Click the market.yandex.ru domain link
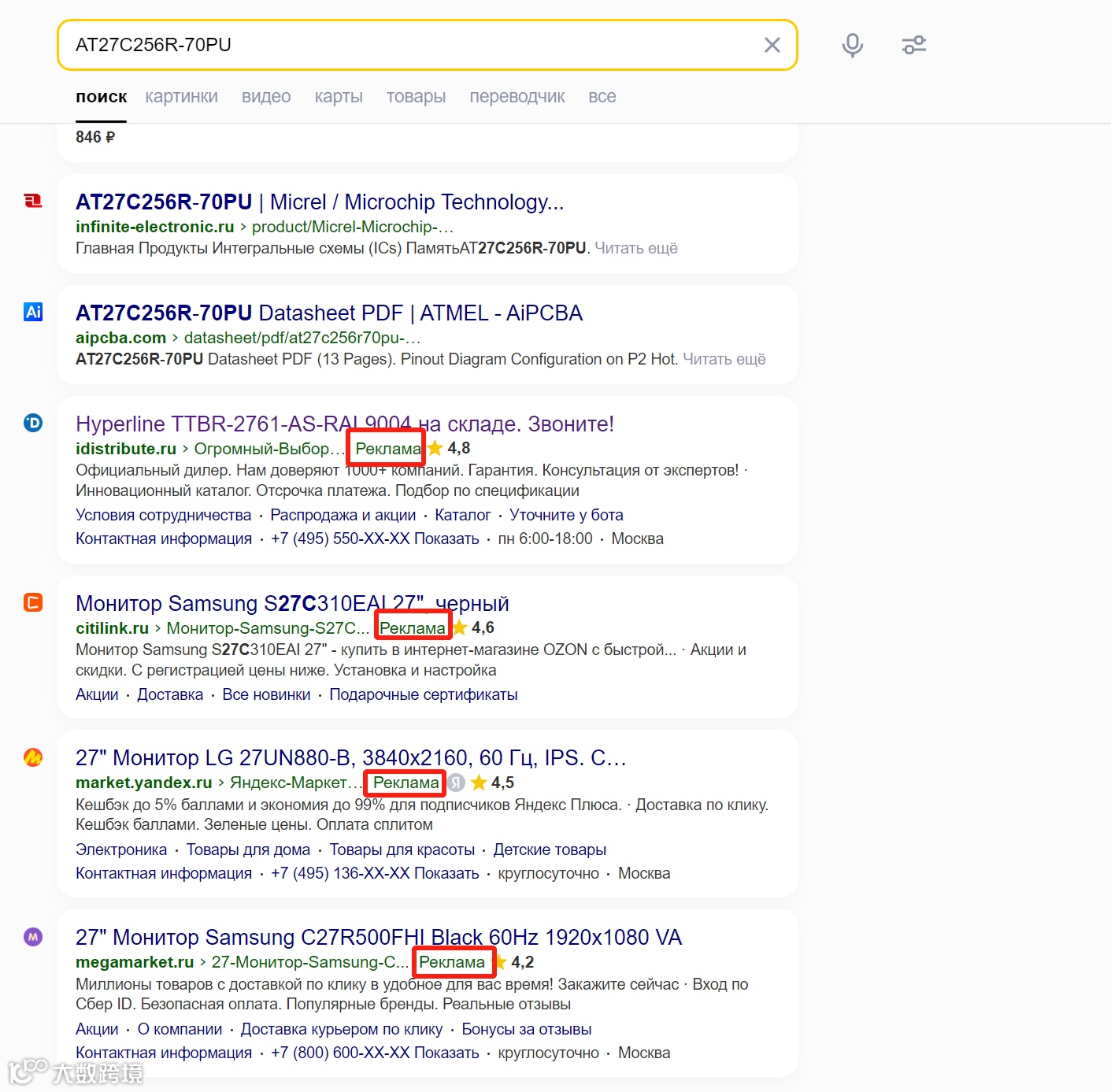The width and height of the screenshot is (1111, 1092). (x=144, y=783)
